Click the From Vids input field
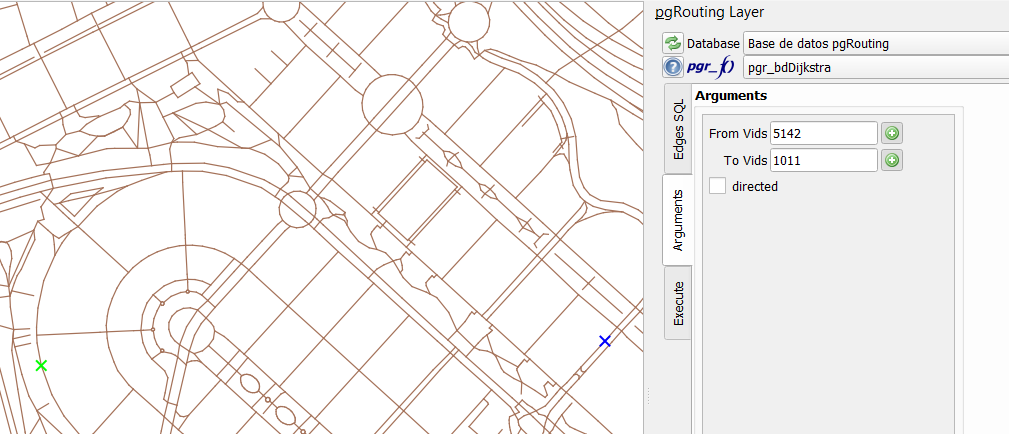The width and height of the screenshot is (1009, 434). tap(824, 133)
